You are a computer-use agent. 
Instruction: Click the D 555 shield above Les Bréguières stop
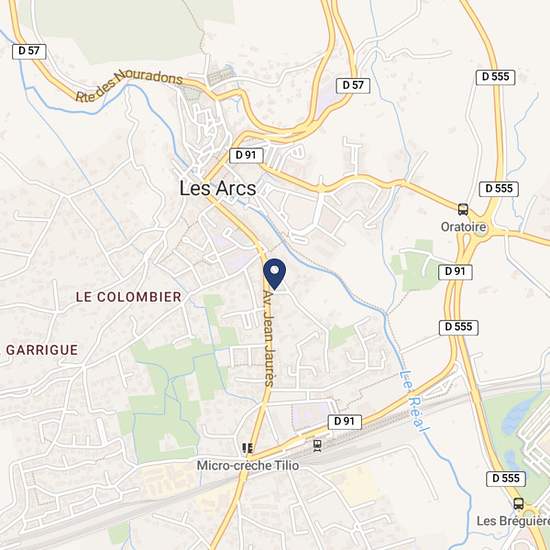[506, 479]
